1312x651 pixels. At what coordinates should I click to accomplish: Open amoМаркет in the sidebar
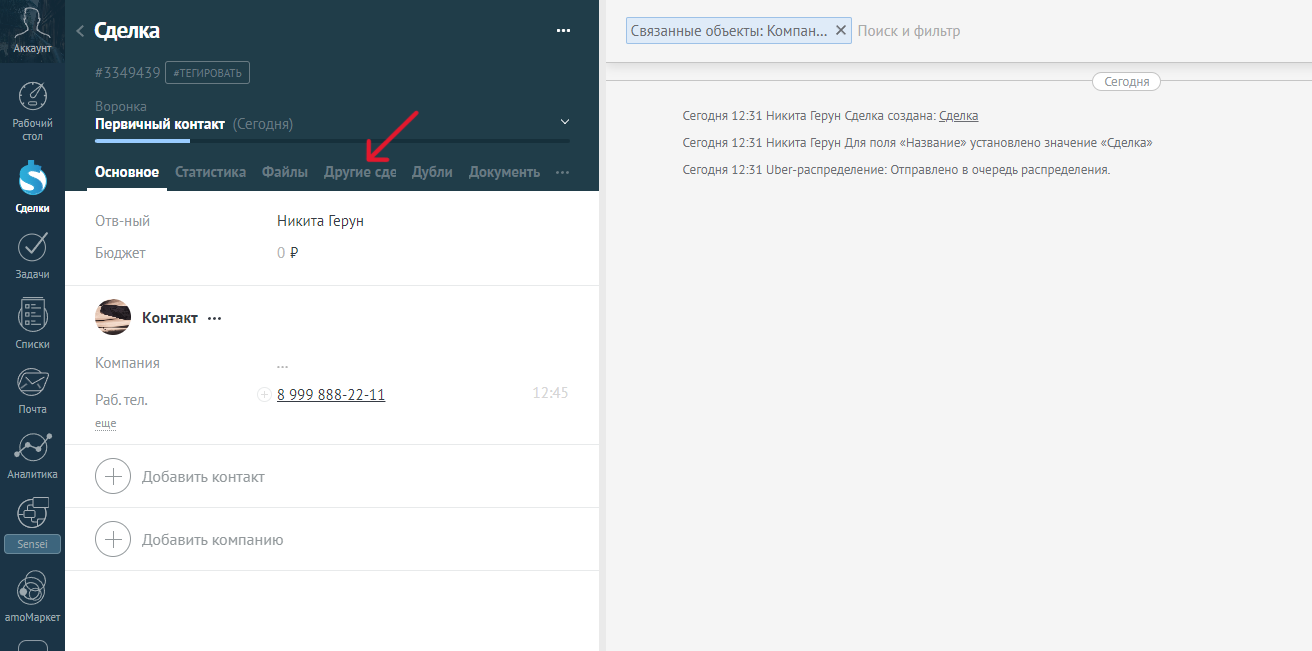[32, 596]
